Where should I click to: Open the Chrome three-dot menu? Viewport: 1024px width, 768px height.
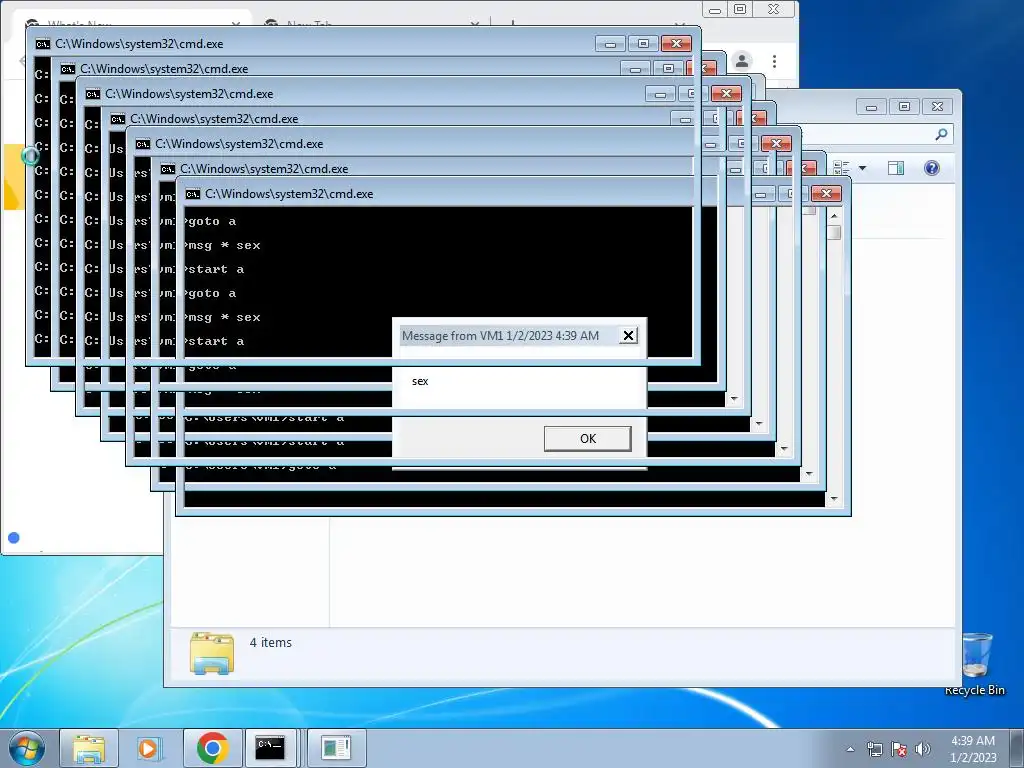775,61
